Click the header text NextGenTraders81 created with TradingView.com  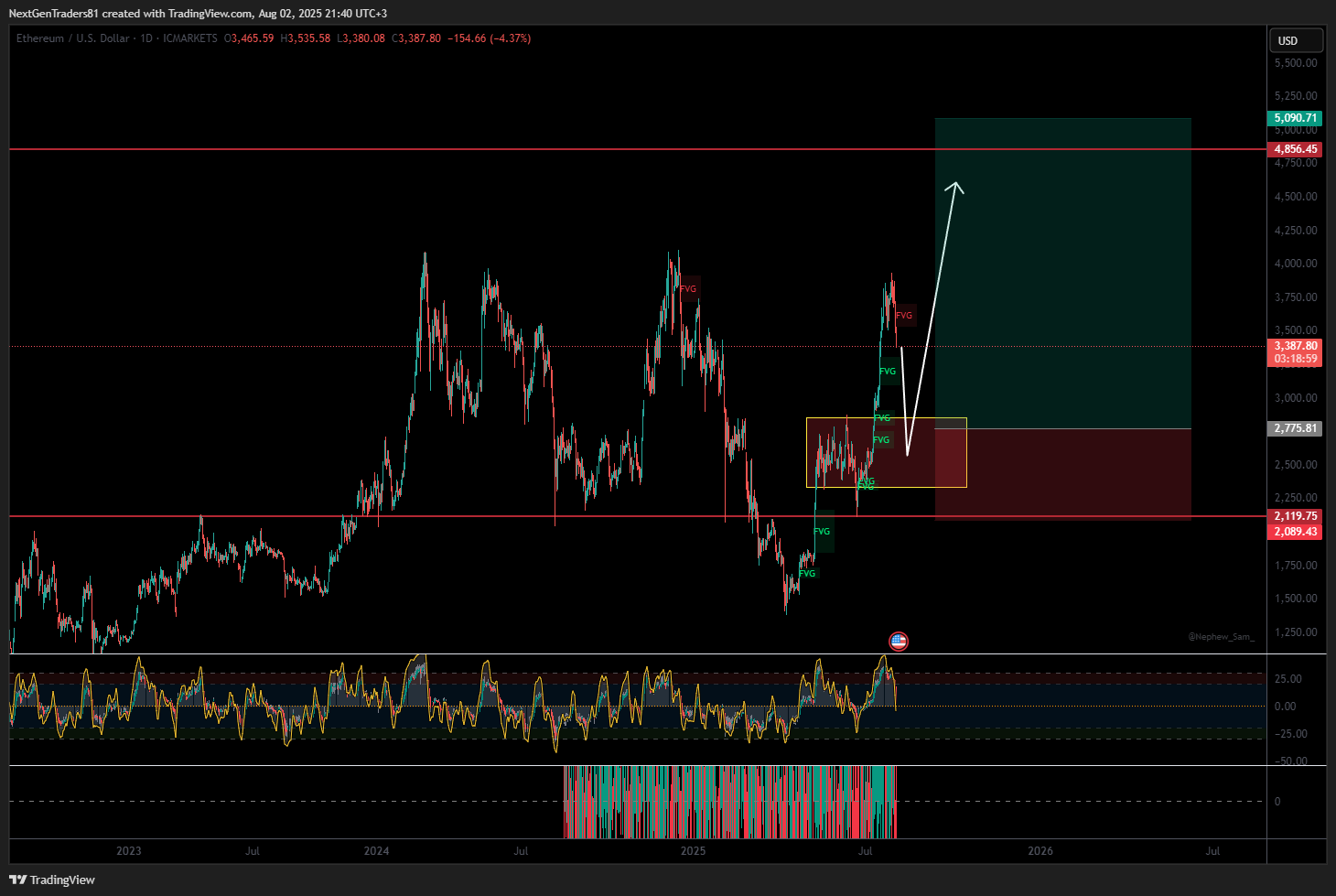pyautogui.click(x=130, y=14)
